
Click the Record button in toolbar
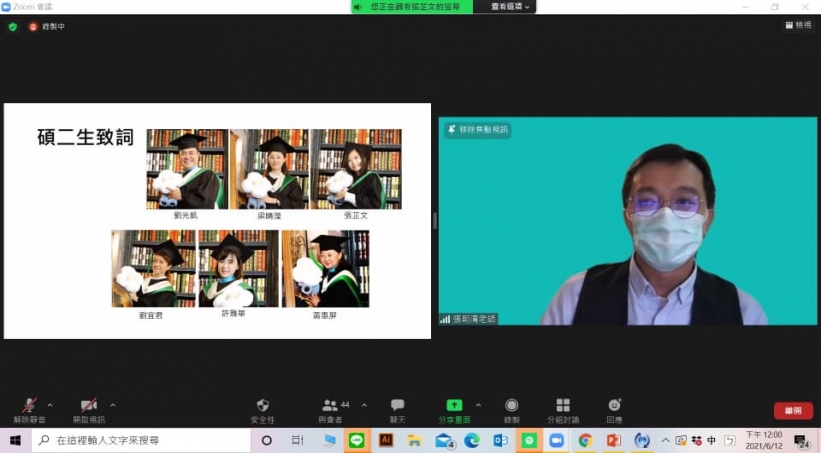(x=511, y=408)
